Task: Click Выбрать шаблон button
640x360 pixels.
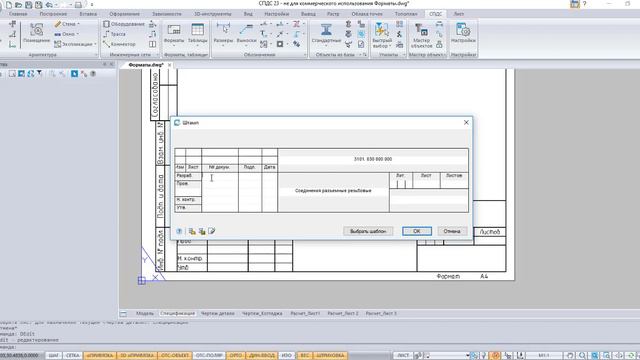Action: click(368, 231)
